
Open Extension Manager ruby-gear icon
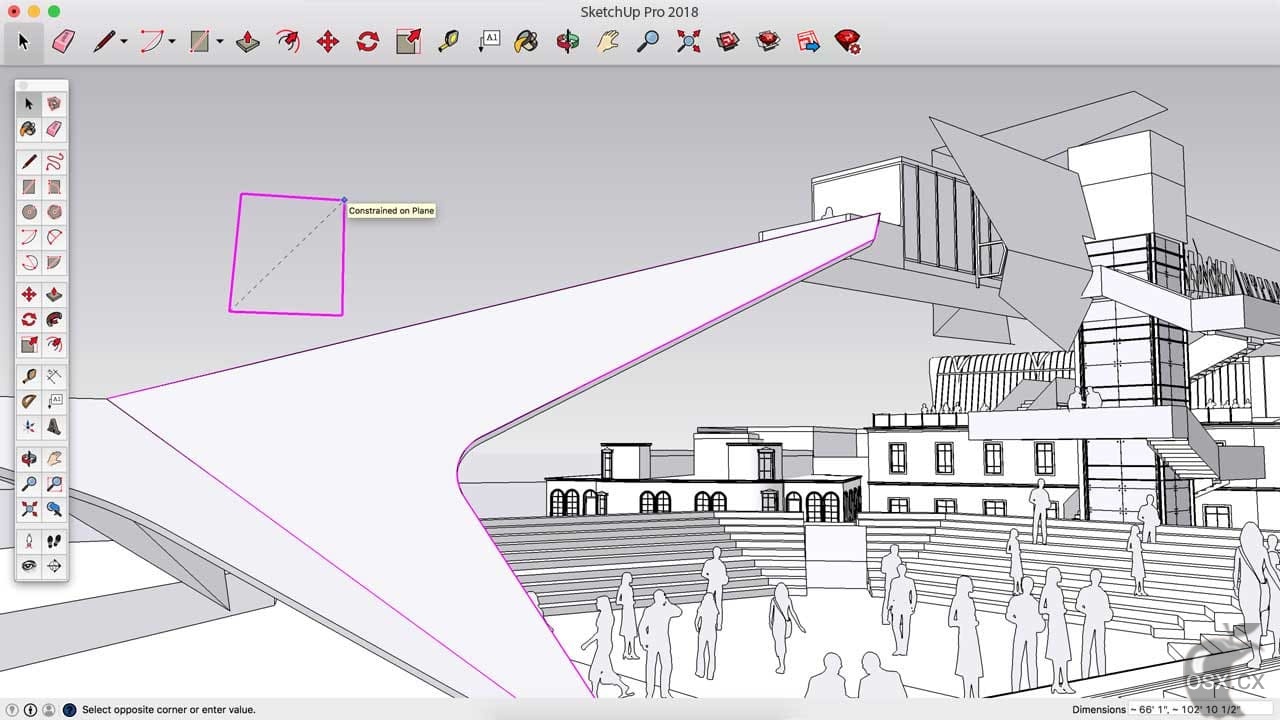[848, 41]
